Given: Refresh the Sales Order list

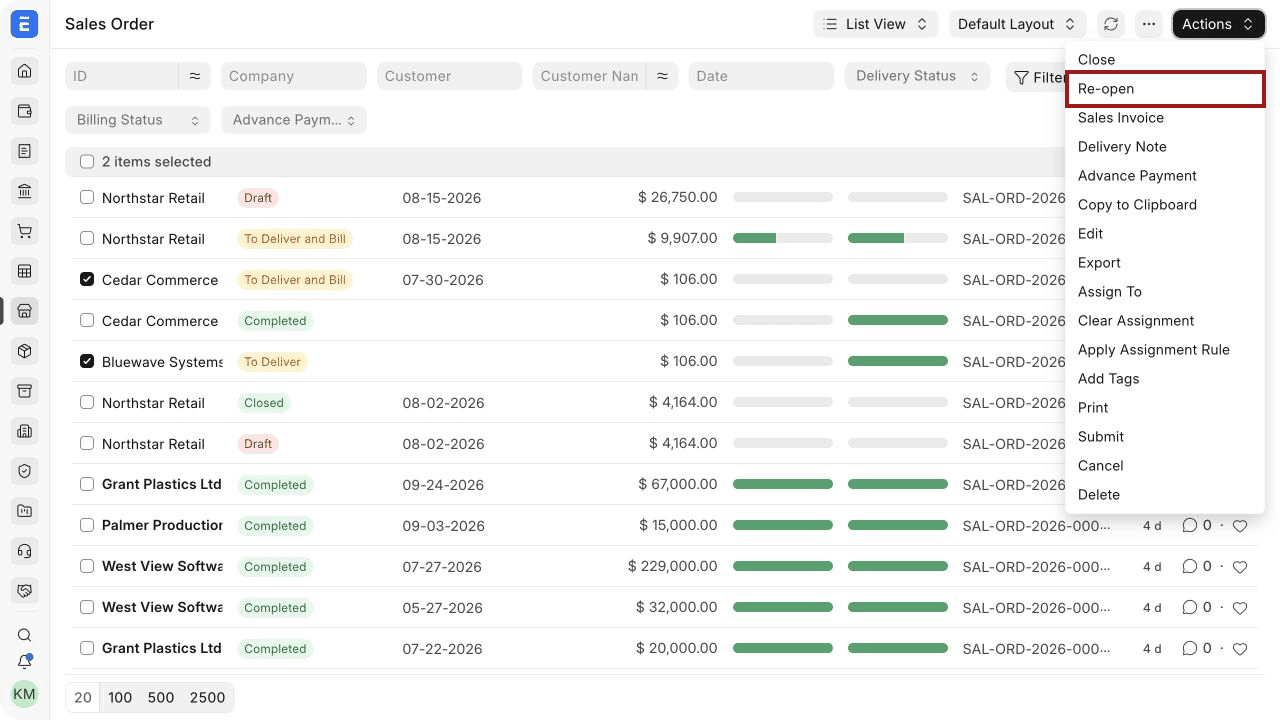Looking at the screenshot, I should [1110, 24].
